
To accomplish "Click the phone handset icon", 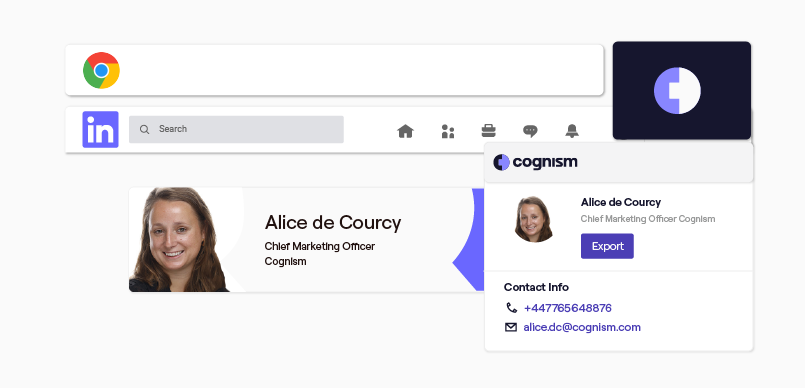I will click(511, 308).
